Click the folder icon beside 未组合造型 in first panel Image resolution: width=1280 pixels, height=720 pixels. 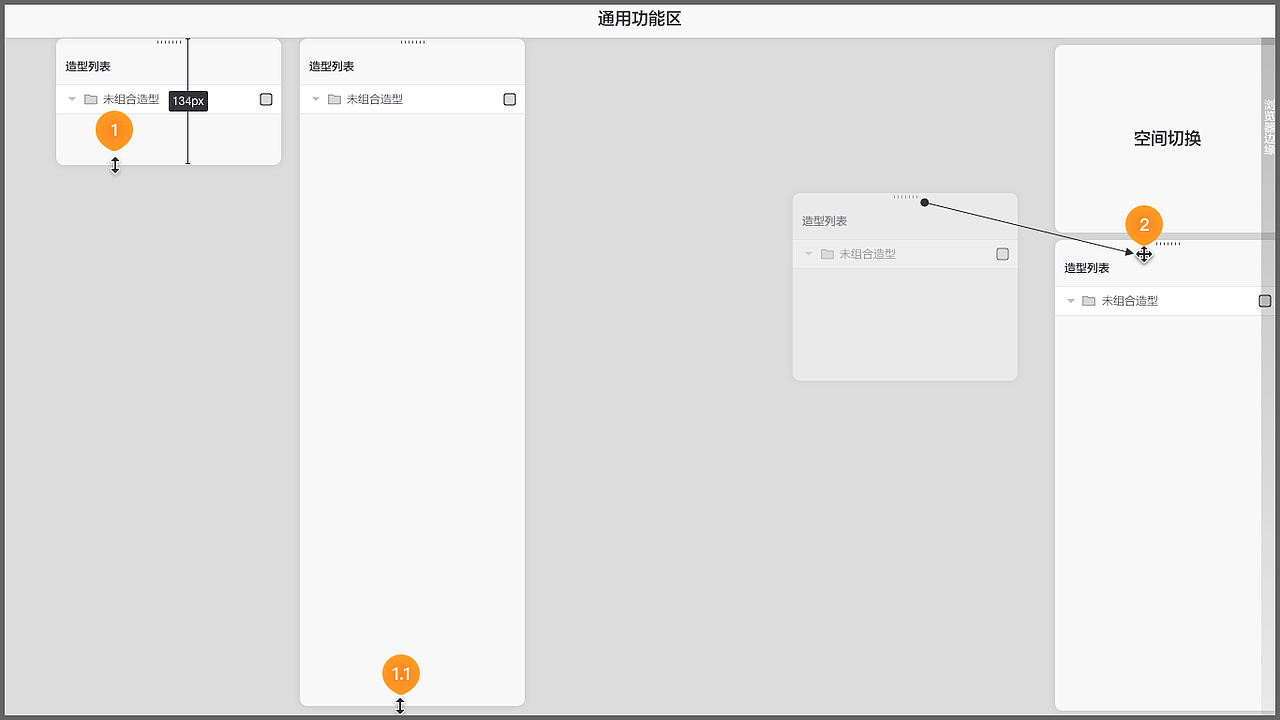tap(90, 99)
